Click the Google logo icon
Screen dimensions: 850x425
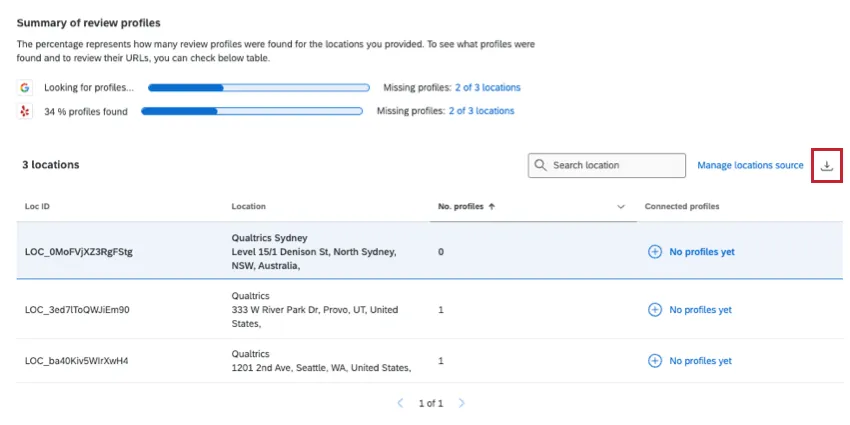[x=25, y=88]
